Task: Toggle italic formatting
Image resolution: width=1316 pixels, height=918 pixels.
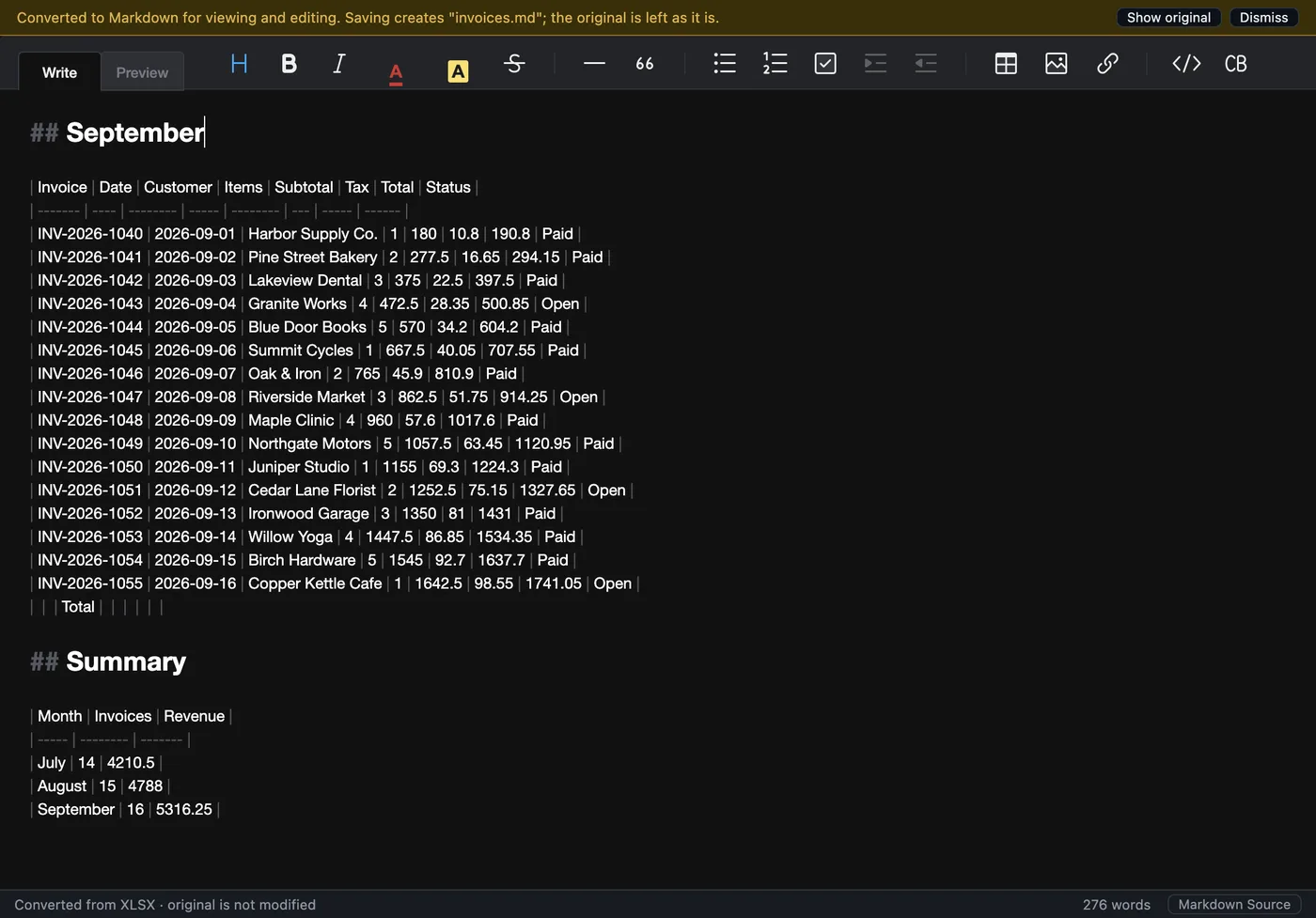Action: (339, 64)
